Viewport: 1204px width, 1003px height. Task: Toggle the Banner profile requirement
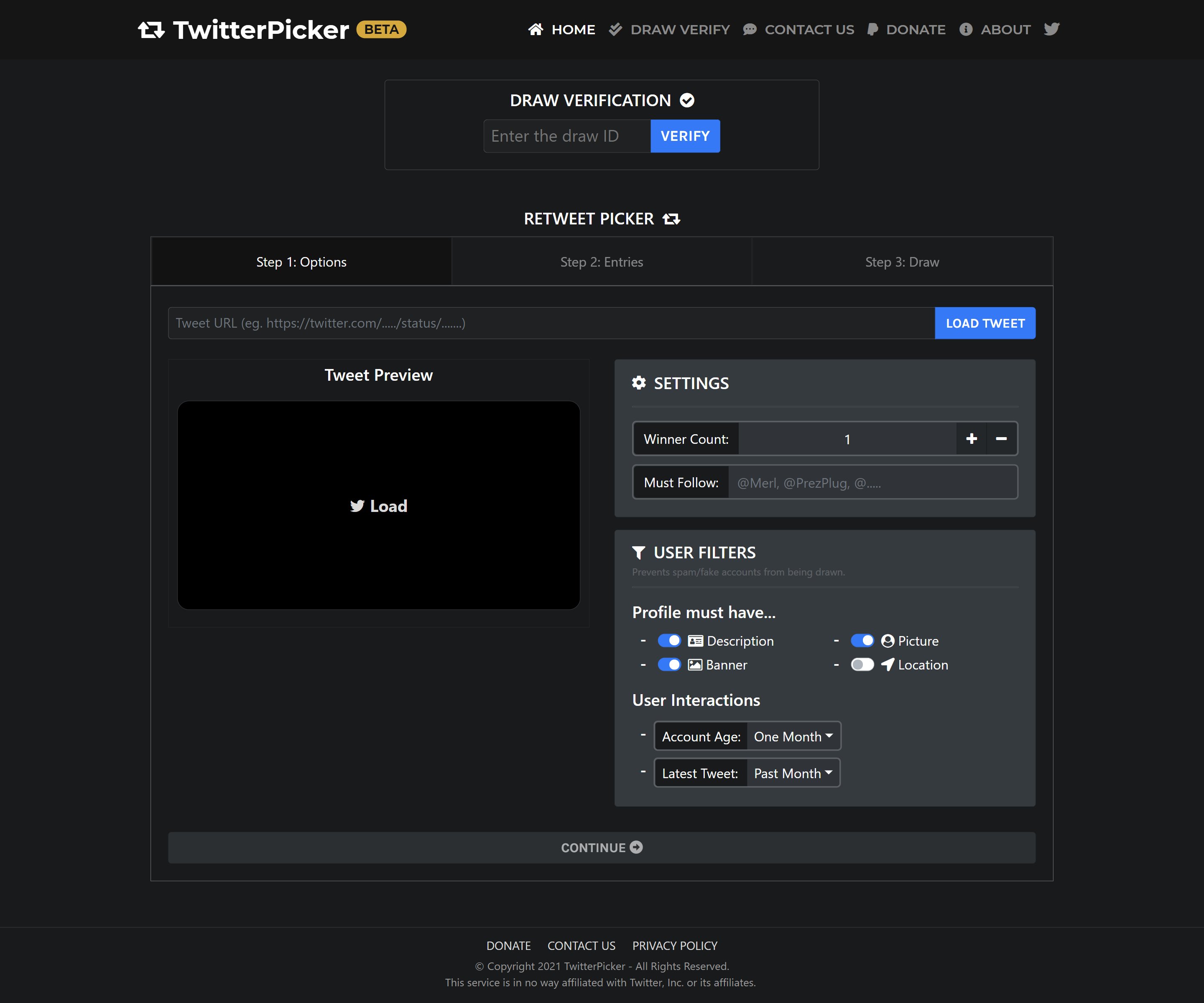pyautogui.click(x=669, y=665)
